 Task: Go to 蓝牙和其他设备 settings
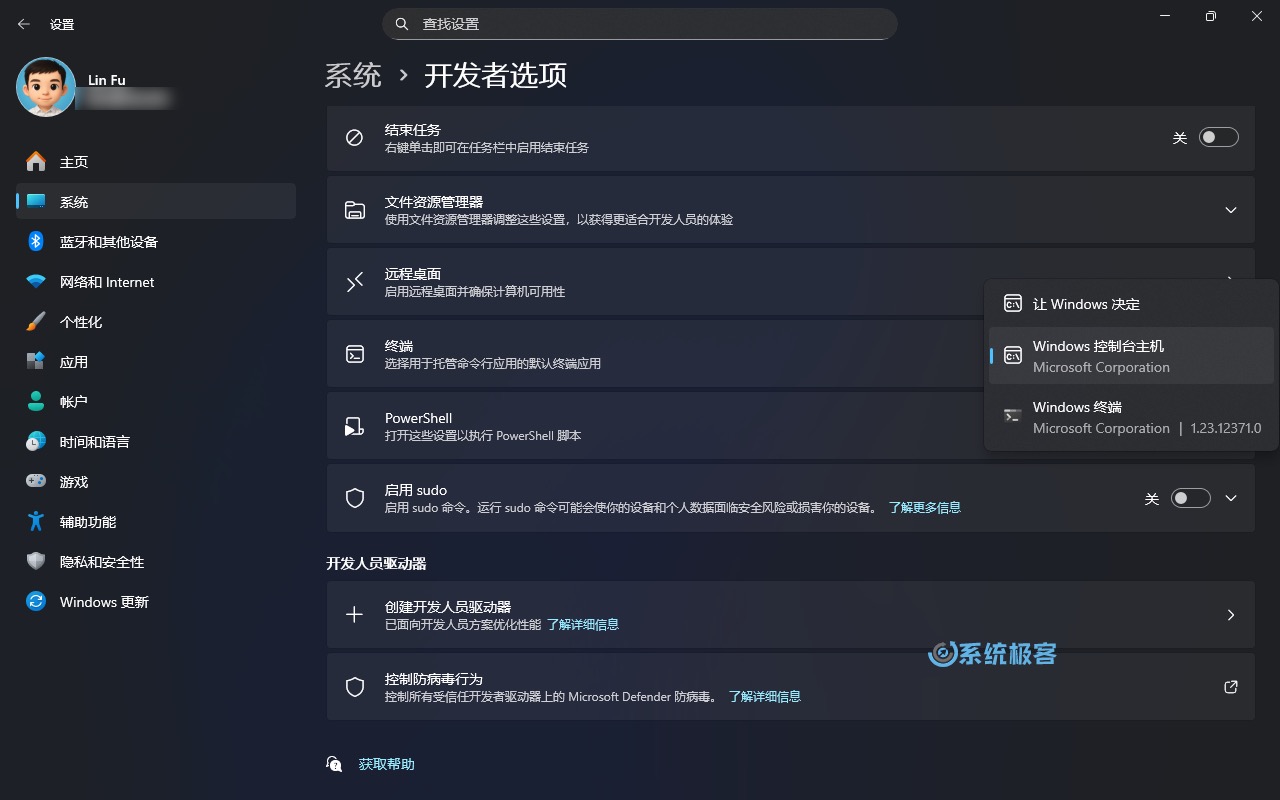coord(156,241)
